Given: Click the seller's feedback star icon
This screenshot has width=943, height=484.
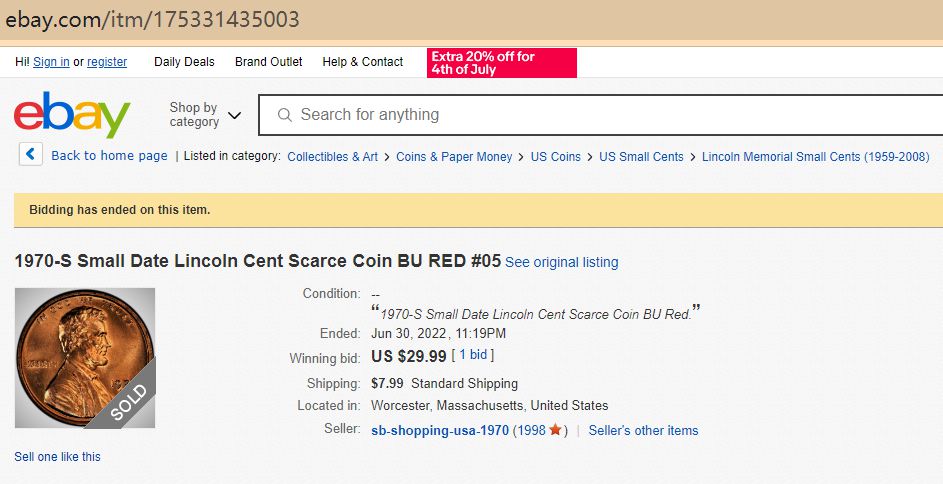Looking at the screenshot, I should 555,430.
